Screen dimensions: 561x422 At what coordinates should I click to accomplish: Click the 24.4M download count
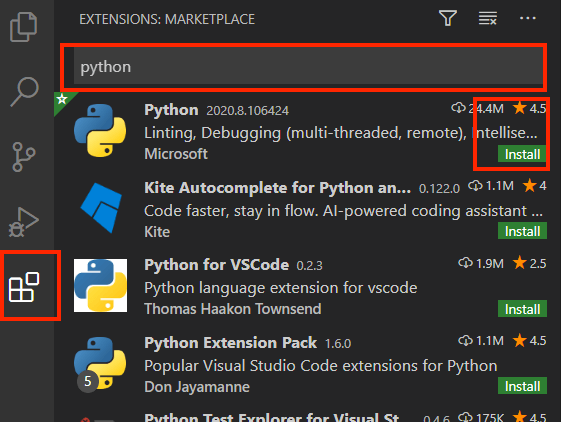click(486, 108)
